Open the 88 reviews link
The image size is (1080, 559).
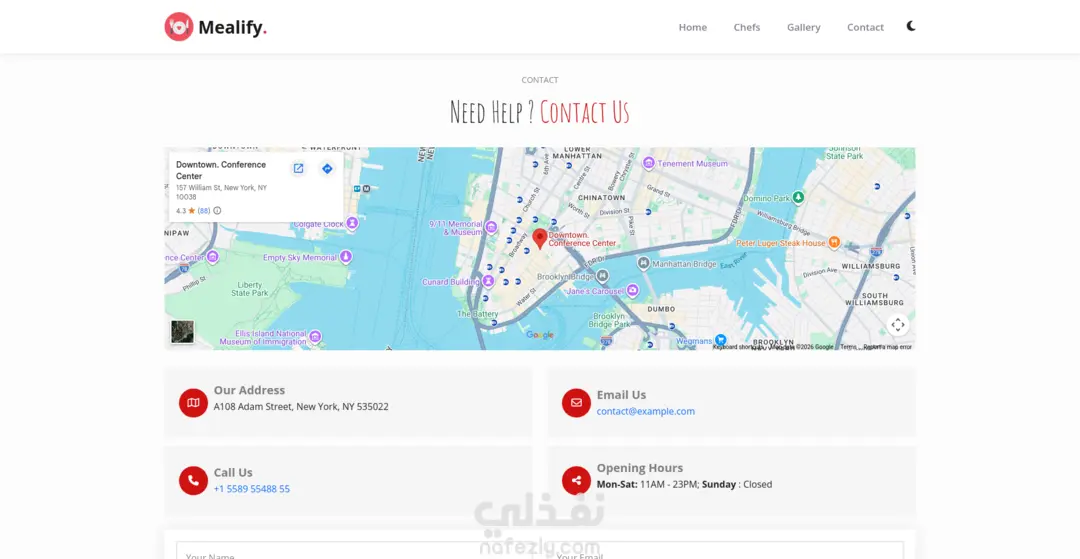(x=204, y=211)
